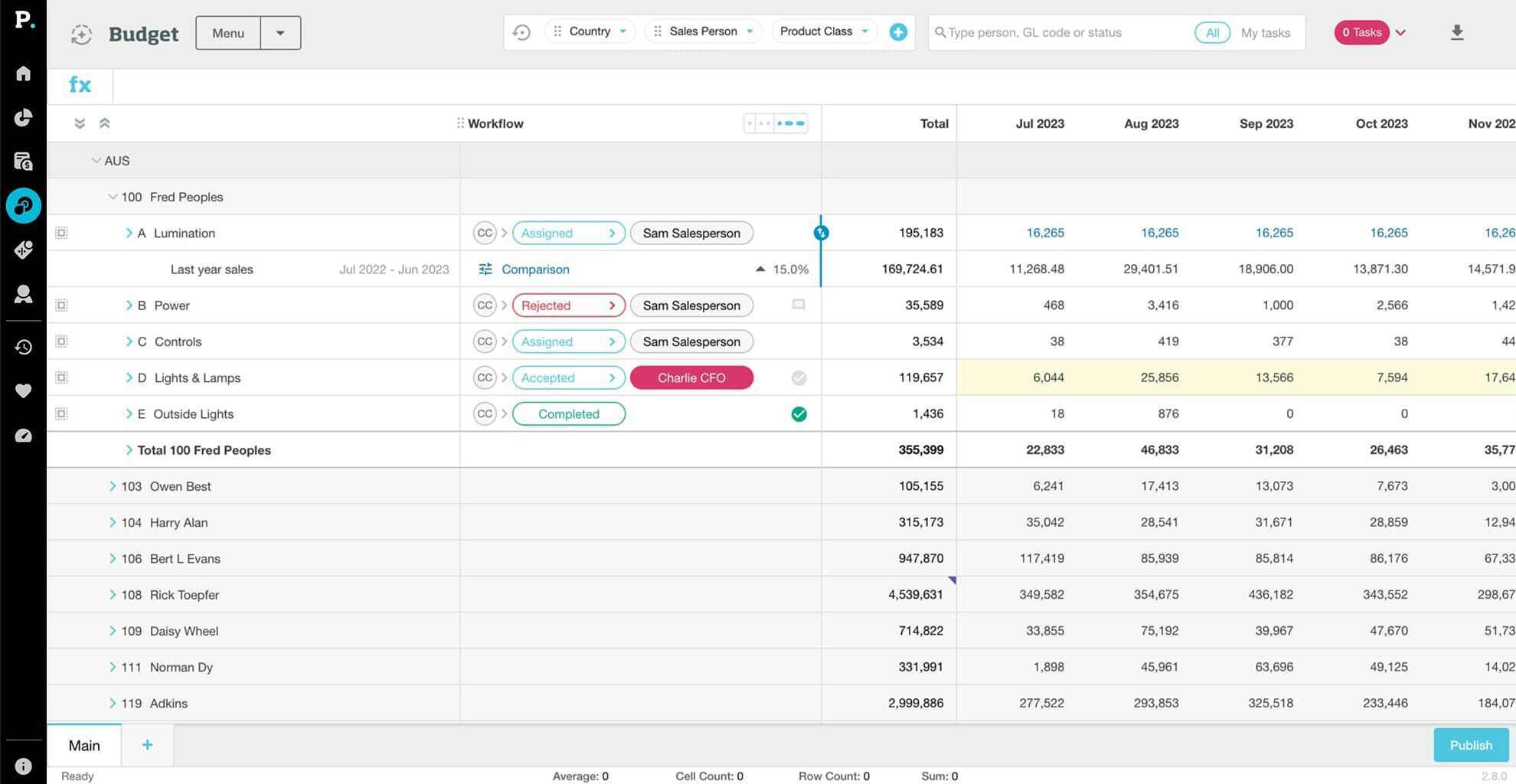The image size is (1516, 784).
Task: Click the blue plus add dimension icon
Action: (898, 32)
